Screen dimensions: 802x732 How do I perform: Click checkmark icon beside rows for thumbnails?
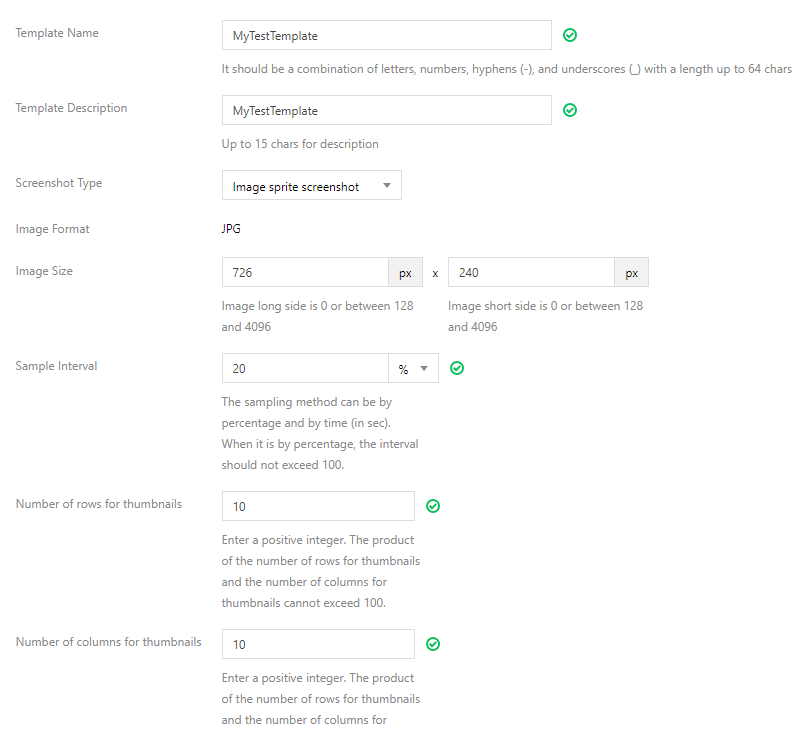[x=433, y=506]
